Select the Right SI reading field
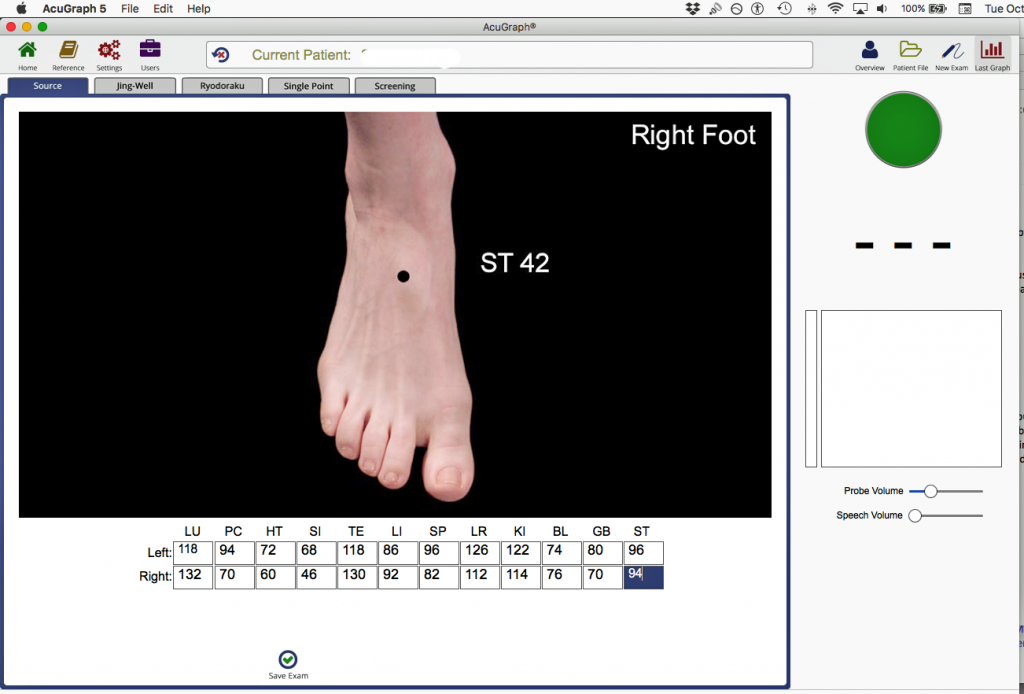This screenshot has width=1024, height=694. (316, 577)
